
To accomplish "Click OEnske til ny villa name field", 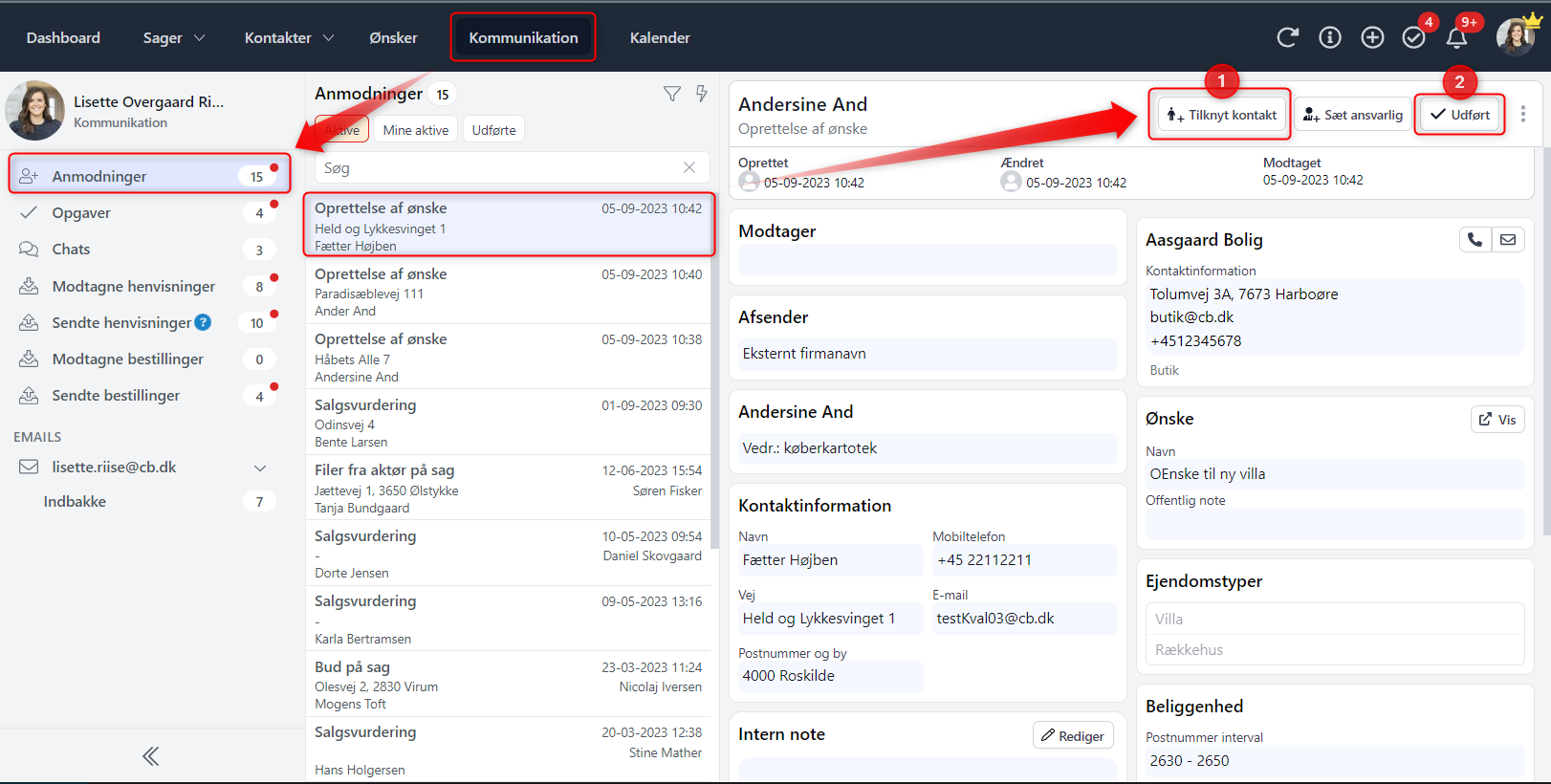I will pyautogui.click(x=1334, y=474).
